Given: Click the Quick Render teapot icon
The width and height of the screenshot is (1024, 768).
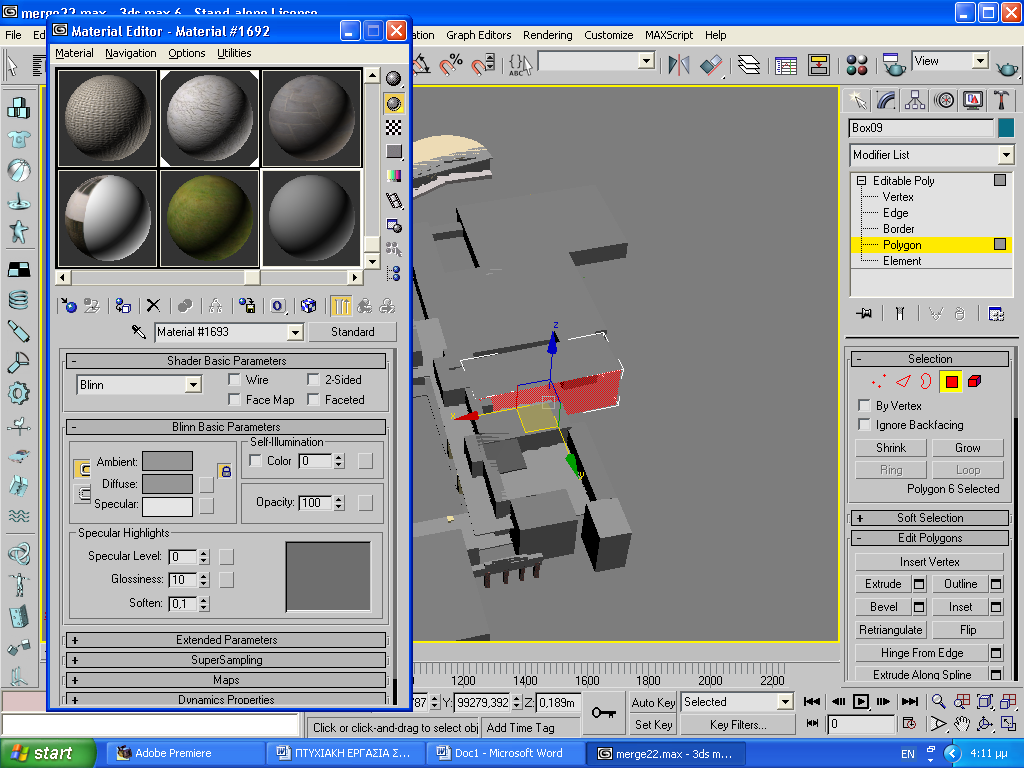Looking at the screenshot, I should click(1006, 67).
